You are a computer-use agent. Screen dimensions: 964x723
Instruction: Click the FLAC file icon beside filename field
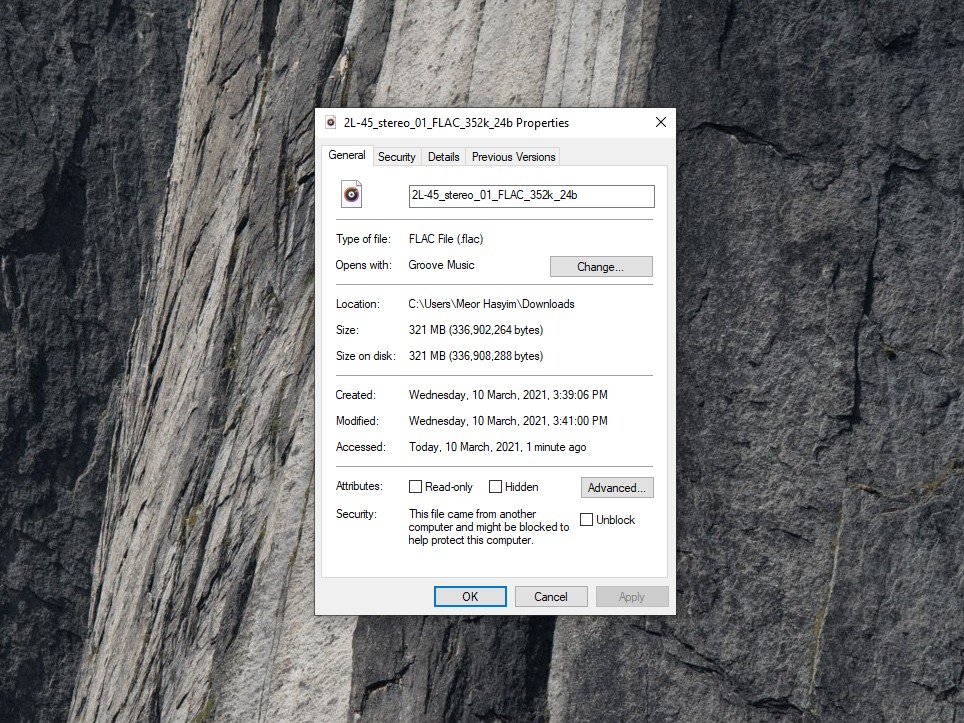352,194
